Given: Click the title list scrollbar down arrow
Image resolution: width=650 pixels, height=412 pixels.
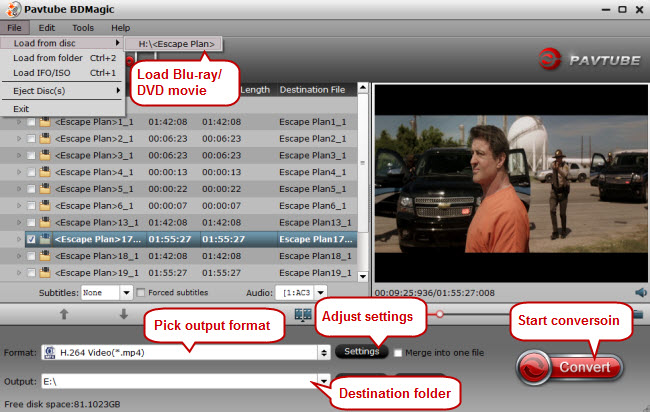Looking at the screenshot, I should pyautogui.click(x=363, y=276).
